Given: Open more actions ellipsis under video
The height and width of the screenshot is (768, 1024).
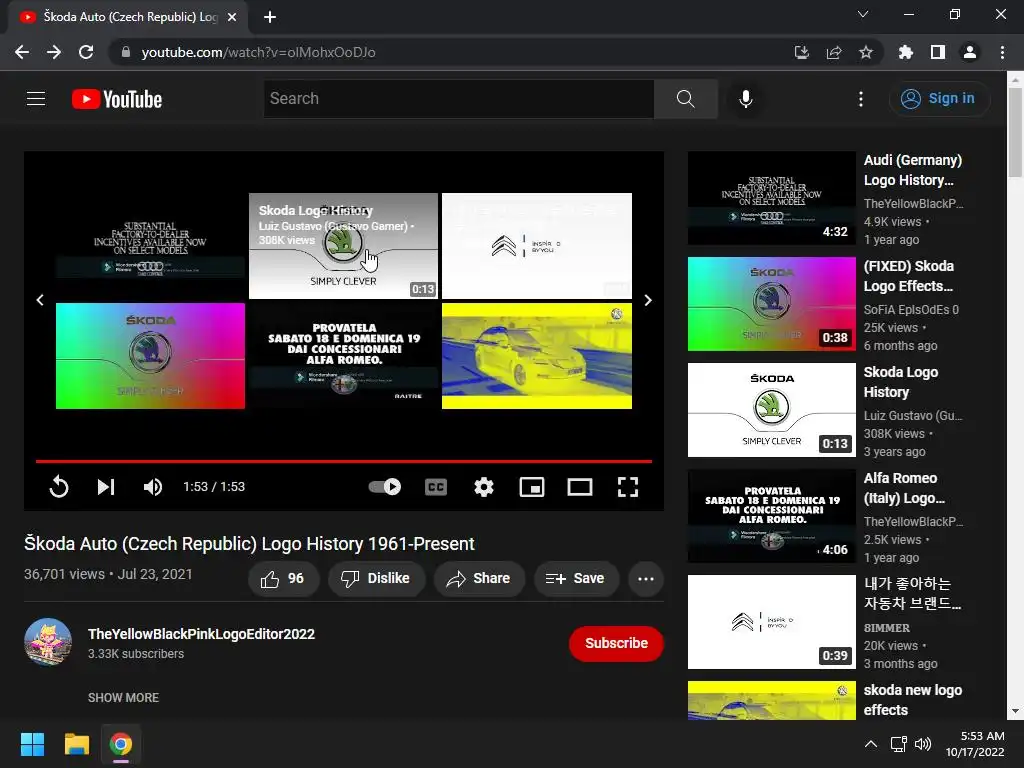Looking at the screenshot, I should [645, 579].
